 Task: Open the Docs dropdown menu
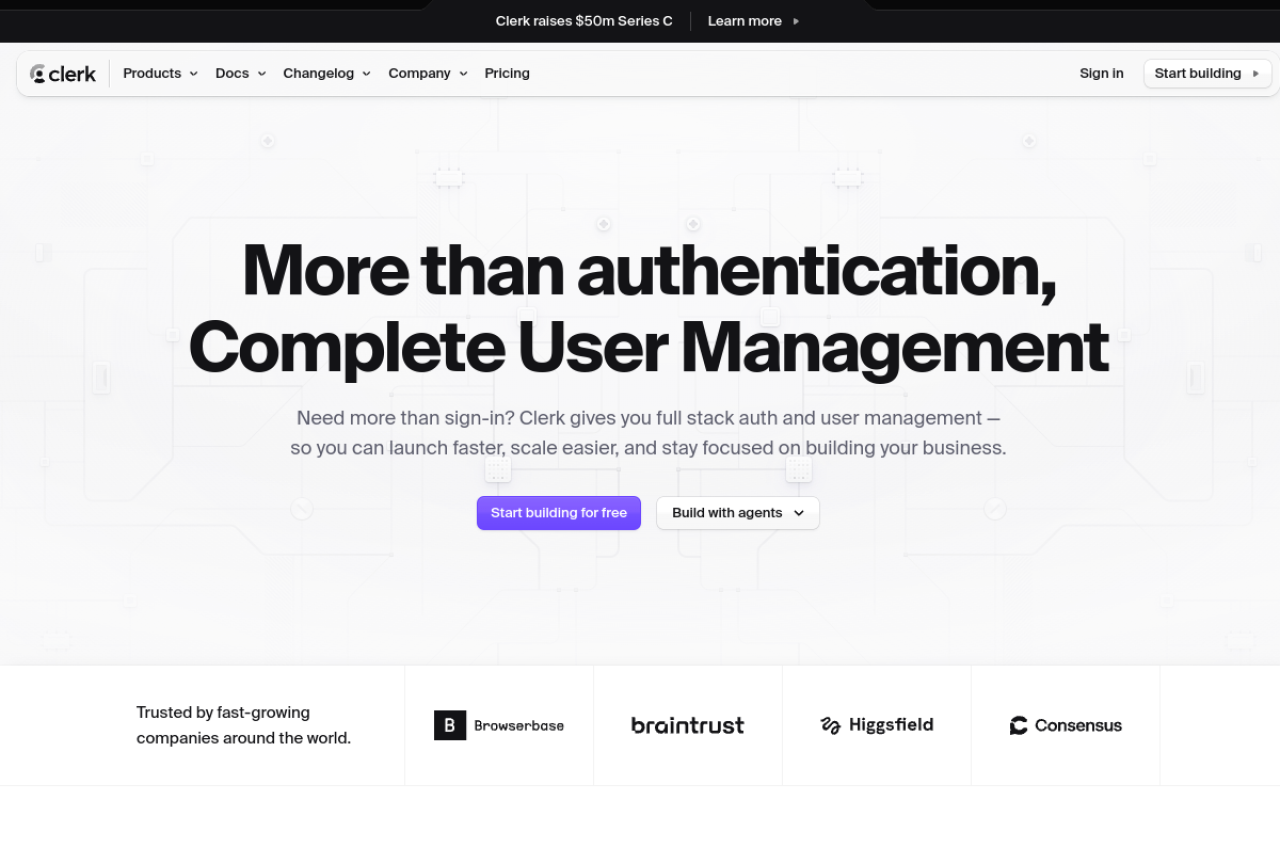240,74
